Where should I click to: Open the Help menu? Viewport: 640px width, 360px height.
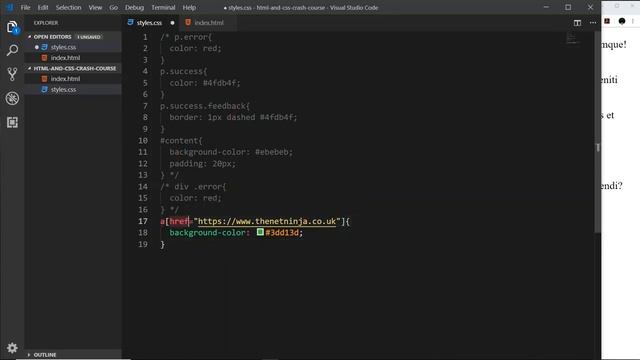coord(189,7)
